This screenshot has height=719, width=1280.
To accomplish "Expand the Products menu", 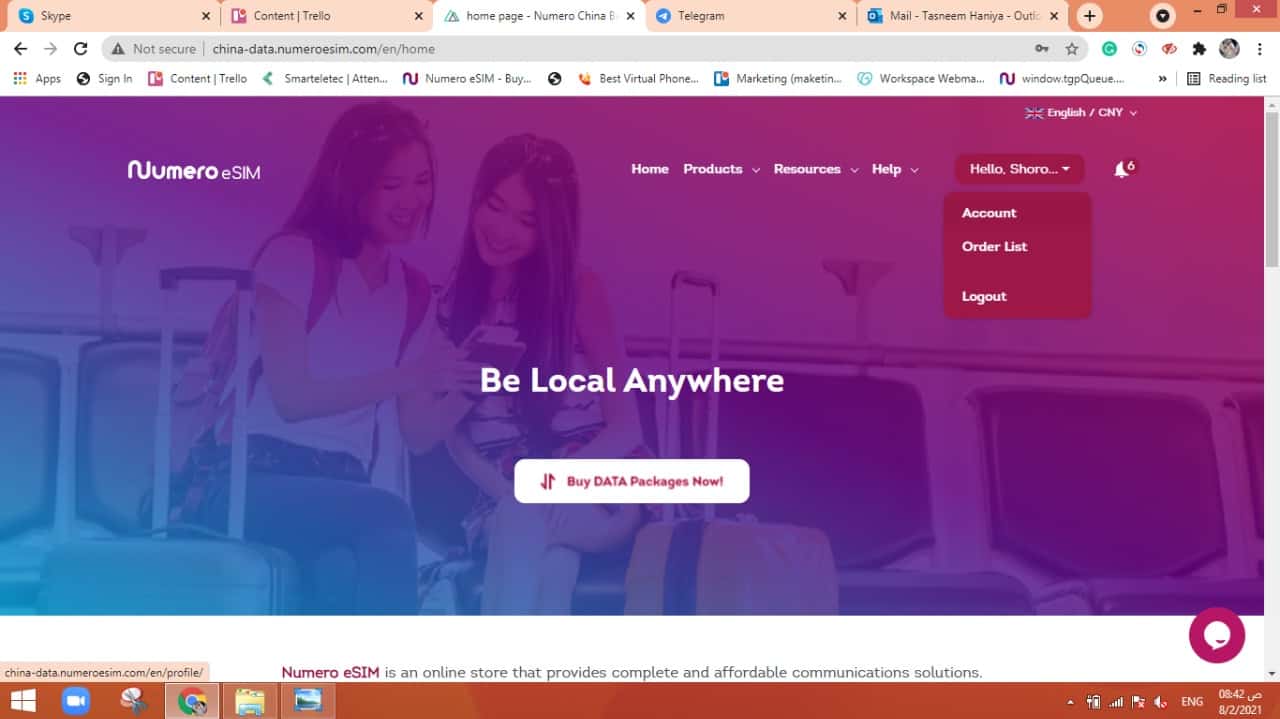I will [720, 169].
